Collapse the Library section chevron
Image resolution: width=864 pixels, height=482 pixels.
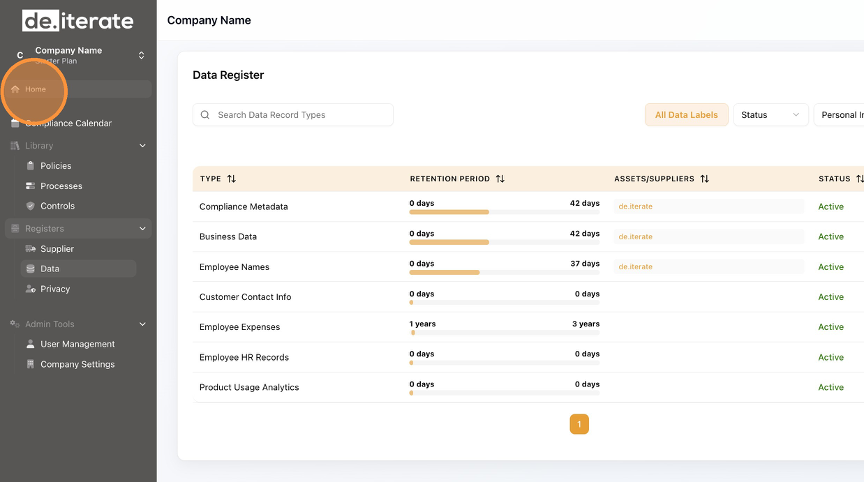point(142,146)
